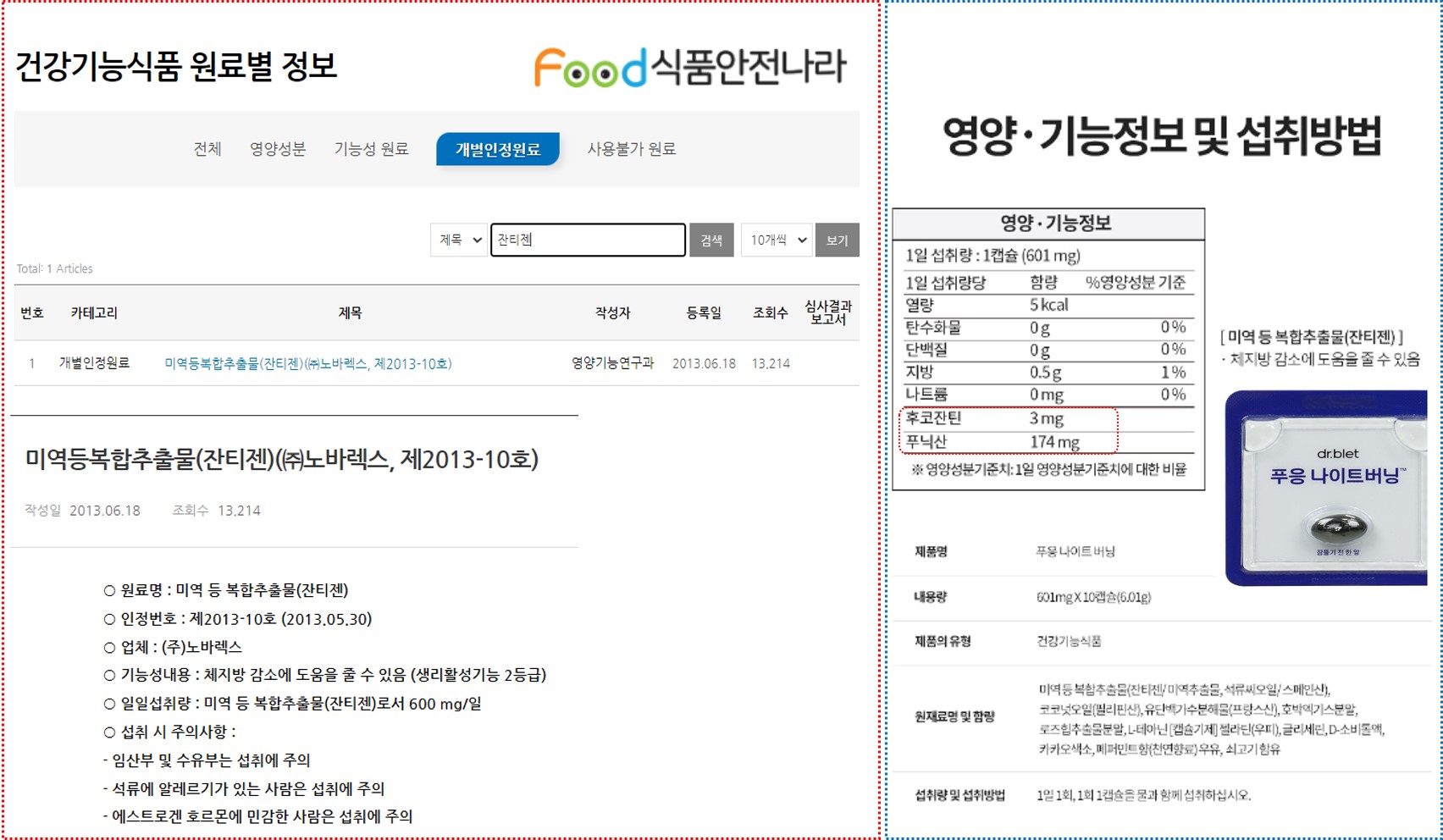Click the 검색 button

coord(711,240)
